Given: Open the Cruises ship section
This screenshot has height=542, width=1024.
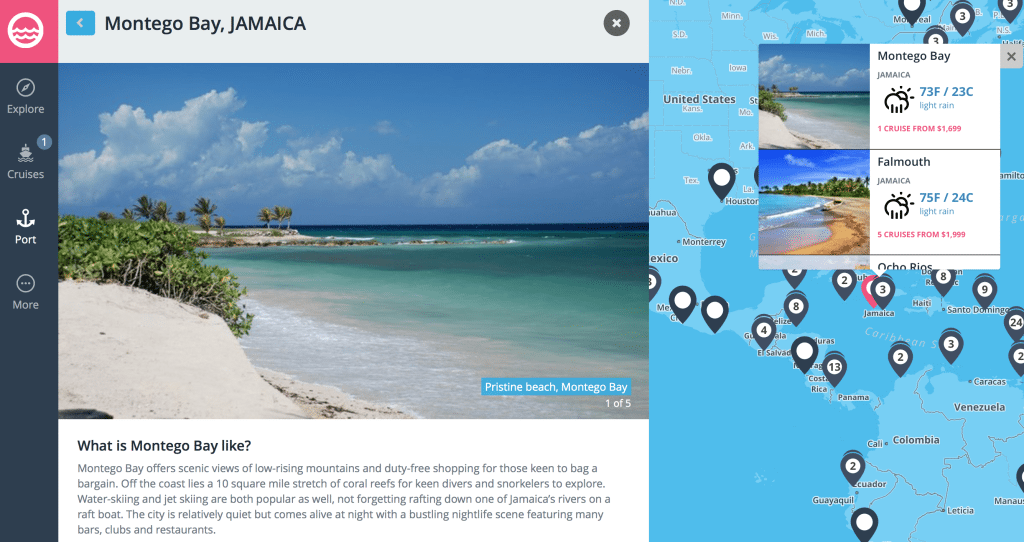Looking at the screenshot, I should (25, 161).
